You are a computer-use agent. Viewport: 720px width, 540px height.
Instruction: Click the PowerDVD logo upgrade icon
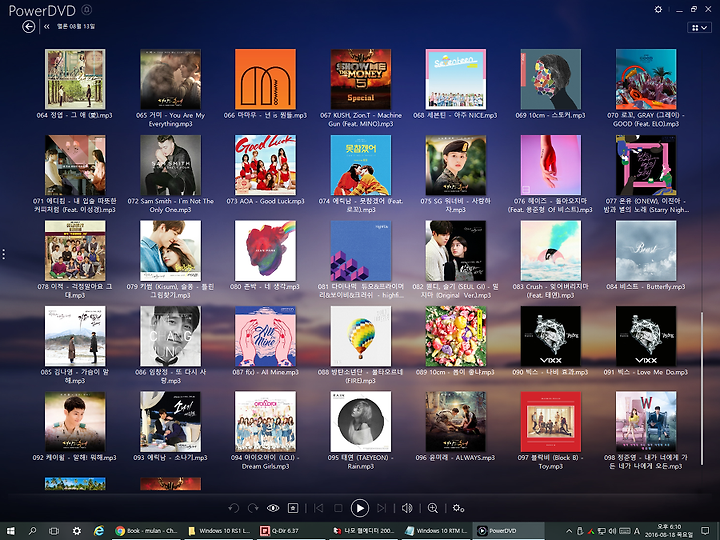coord(86,10)
